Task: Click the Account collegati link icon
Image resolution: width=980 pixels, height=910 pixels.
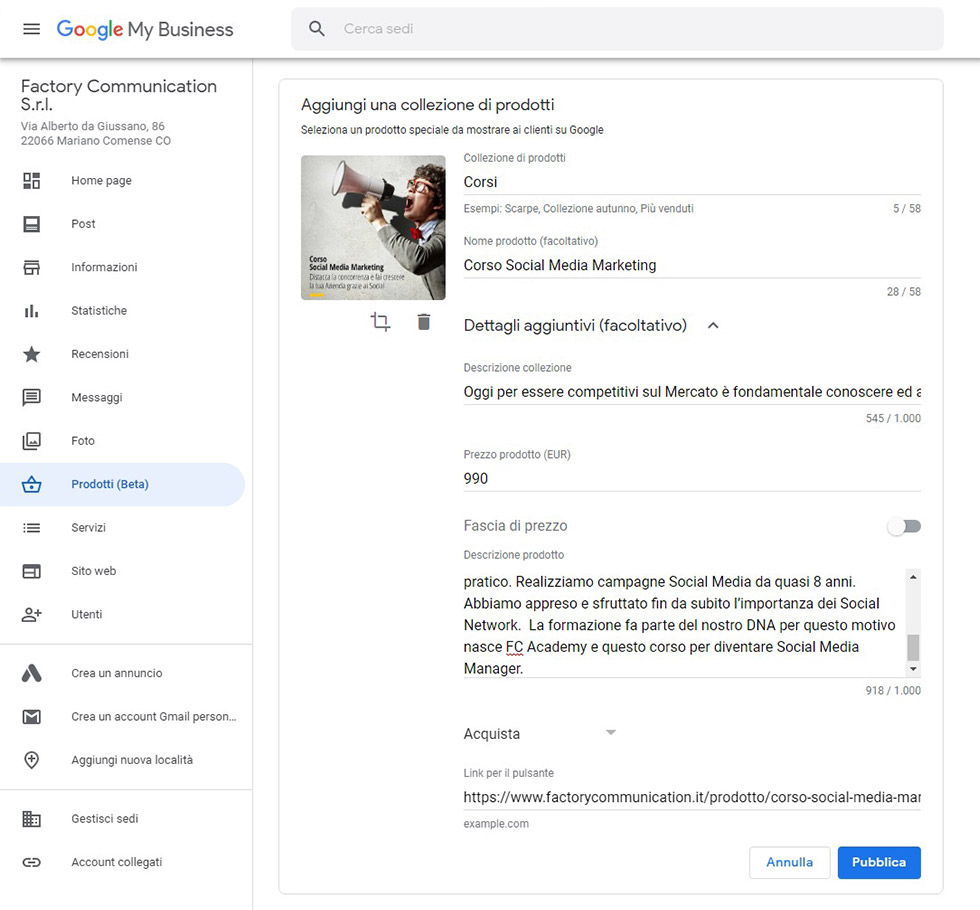Action: pos(31,862)
